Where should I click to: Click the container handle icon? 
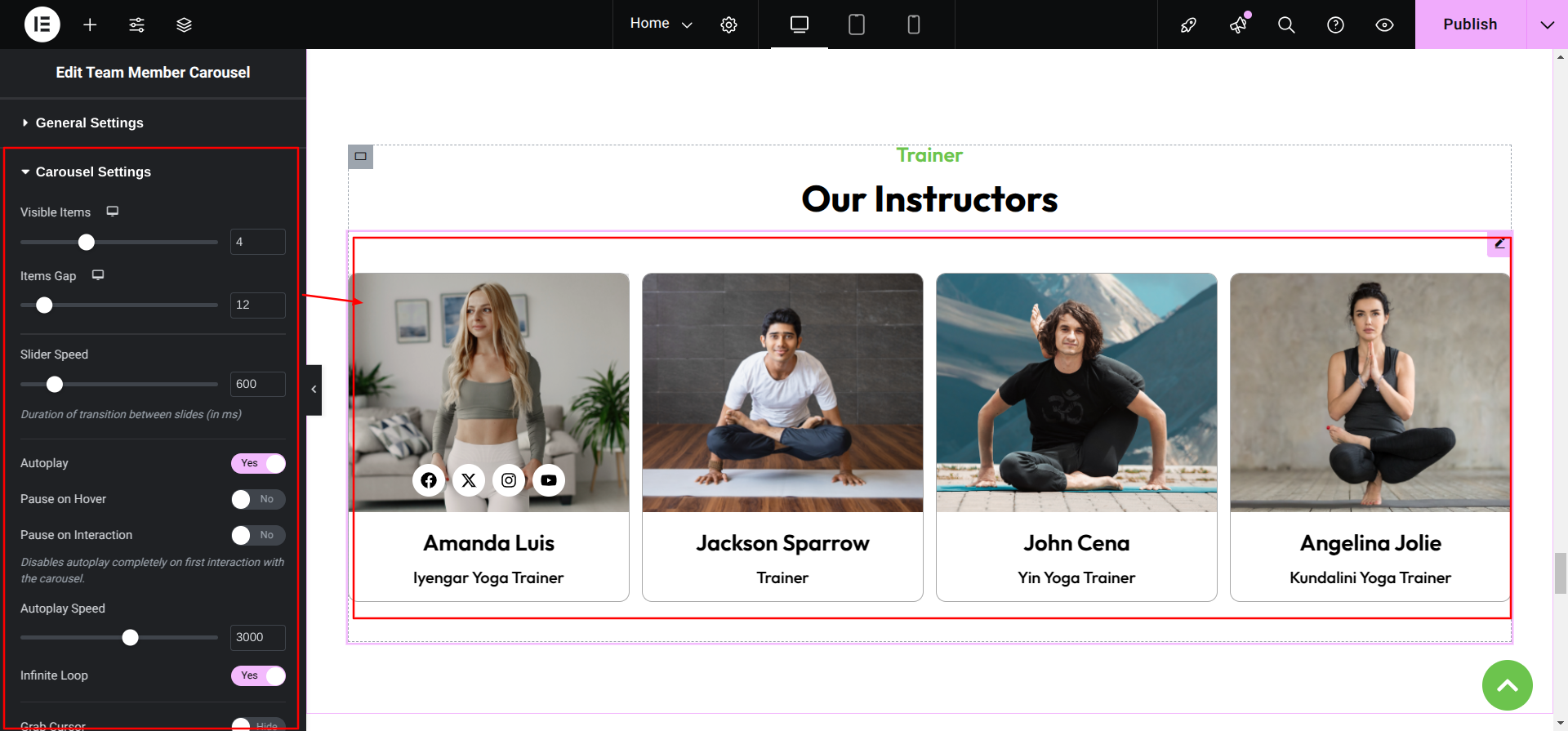[361, 157]
